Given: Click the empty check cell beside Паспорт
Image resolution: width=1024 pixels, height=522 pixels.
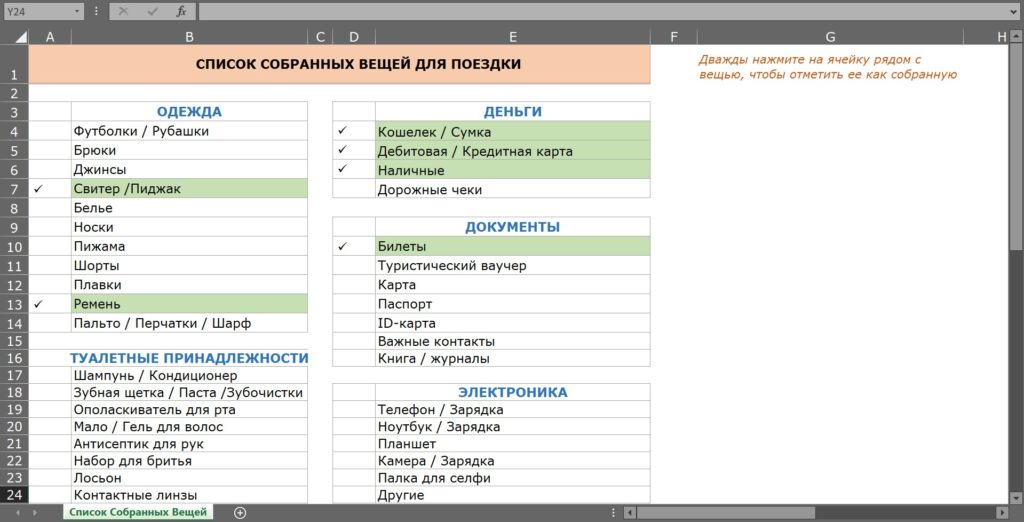Looking at the screenshot, I should (x=353, y=304).
